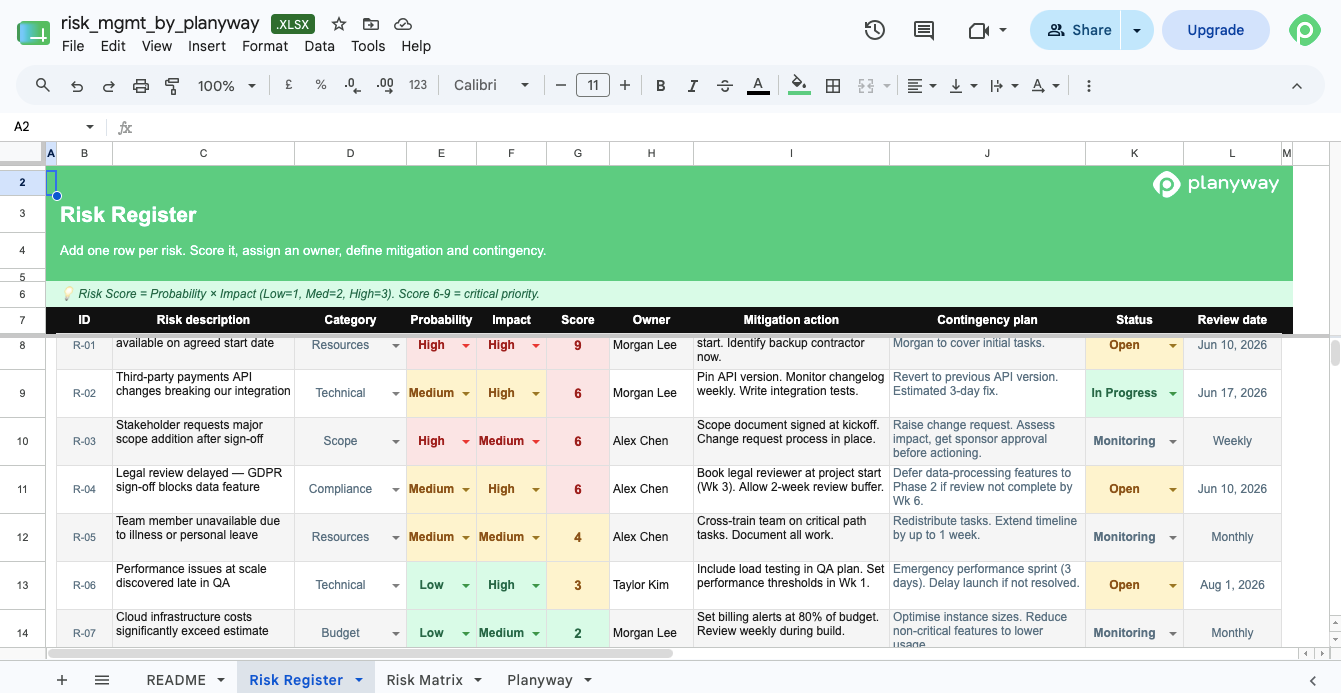Show the all sheets list
The image size is (1341, 693).
(x=102, y=680)
